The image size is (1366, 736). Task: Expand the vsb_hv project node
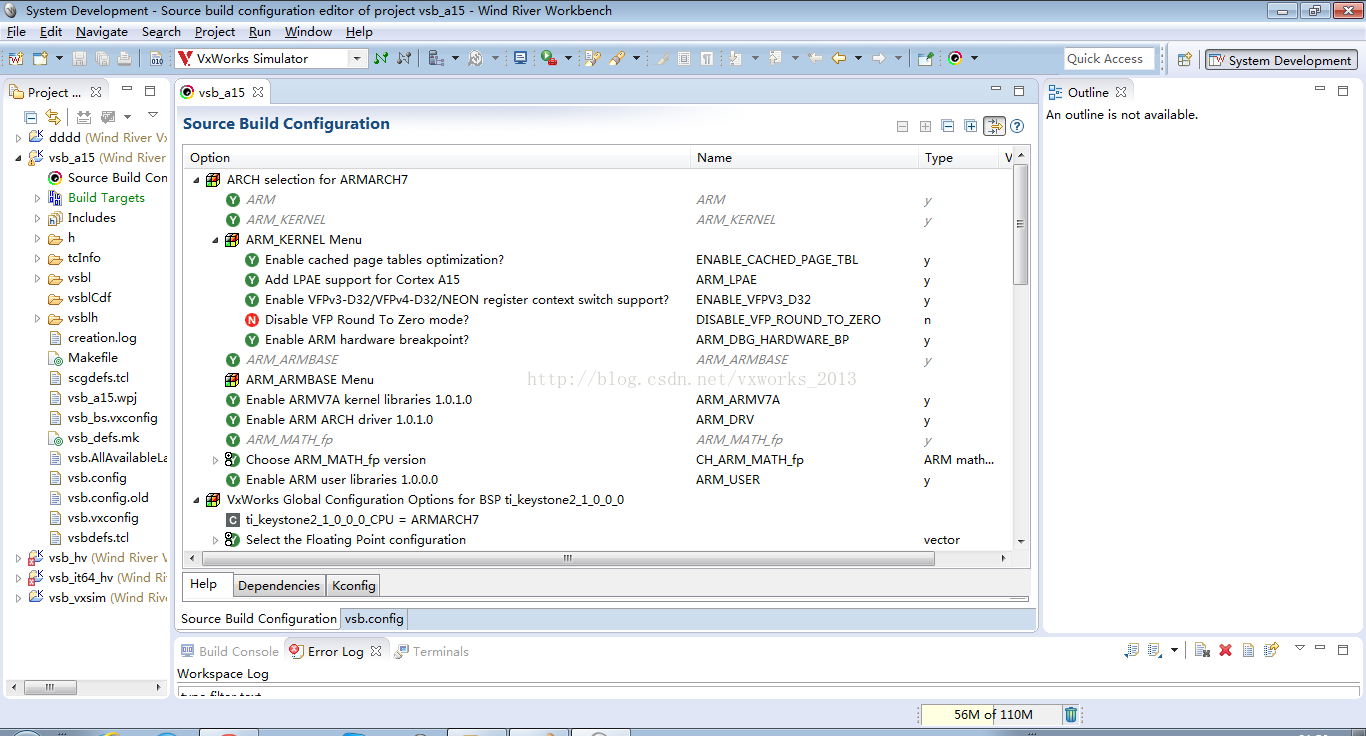point(18,558)
